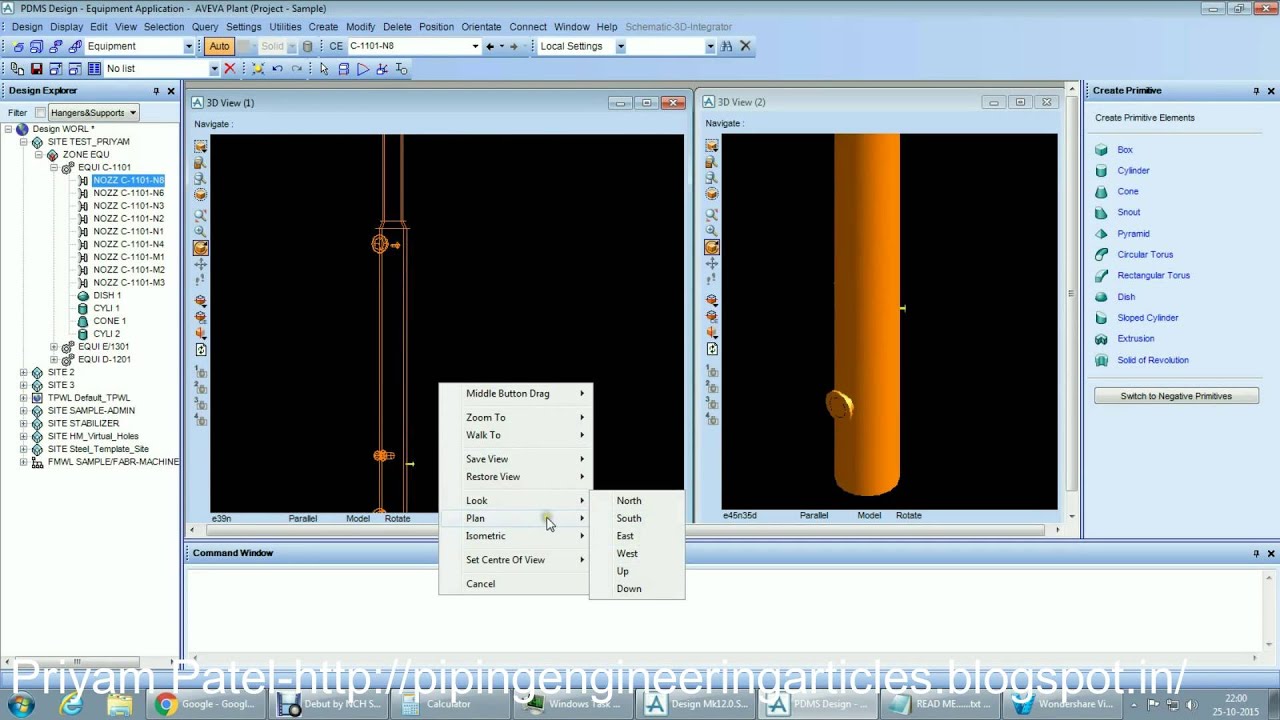Click the red X delete-list icon
The width and height of the screenshot is (1280, 720).
(x=230, y=69)
